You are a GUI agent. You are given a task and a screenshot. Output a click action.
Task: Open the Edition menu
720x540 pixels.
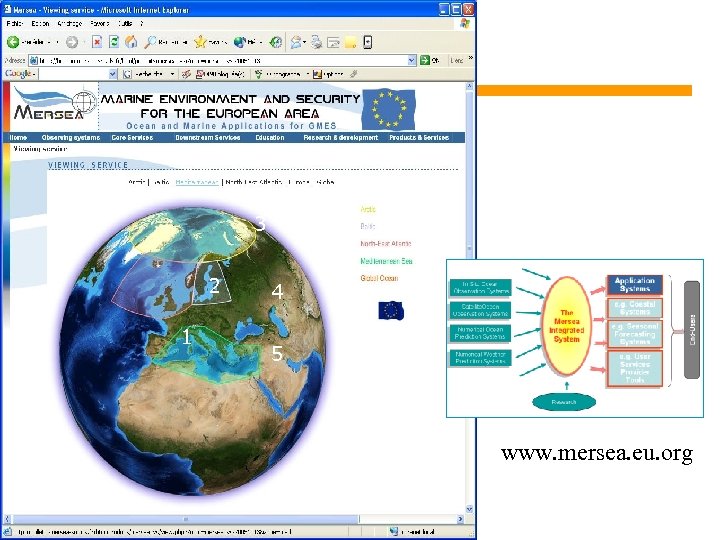click(x=40, y=23)
